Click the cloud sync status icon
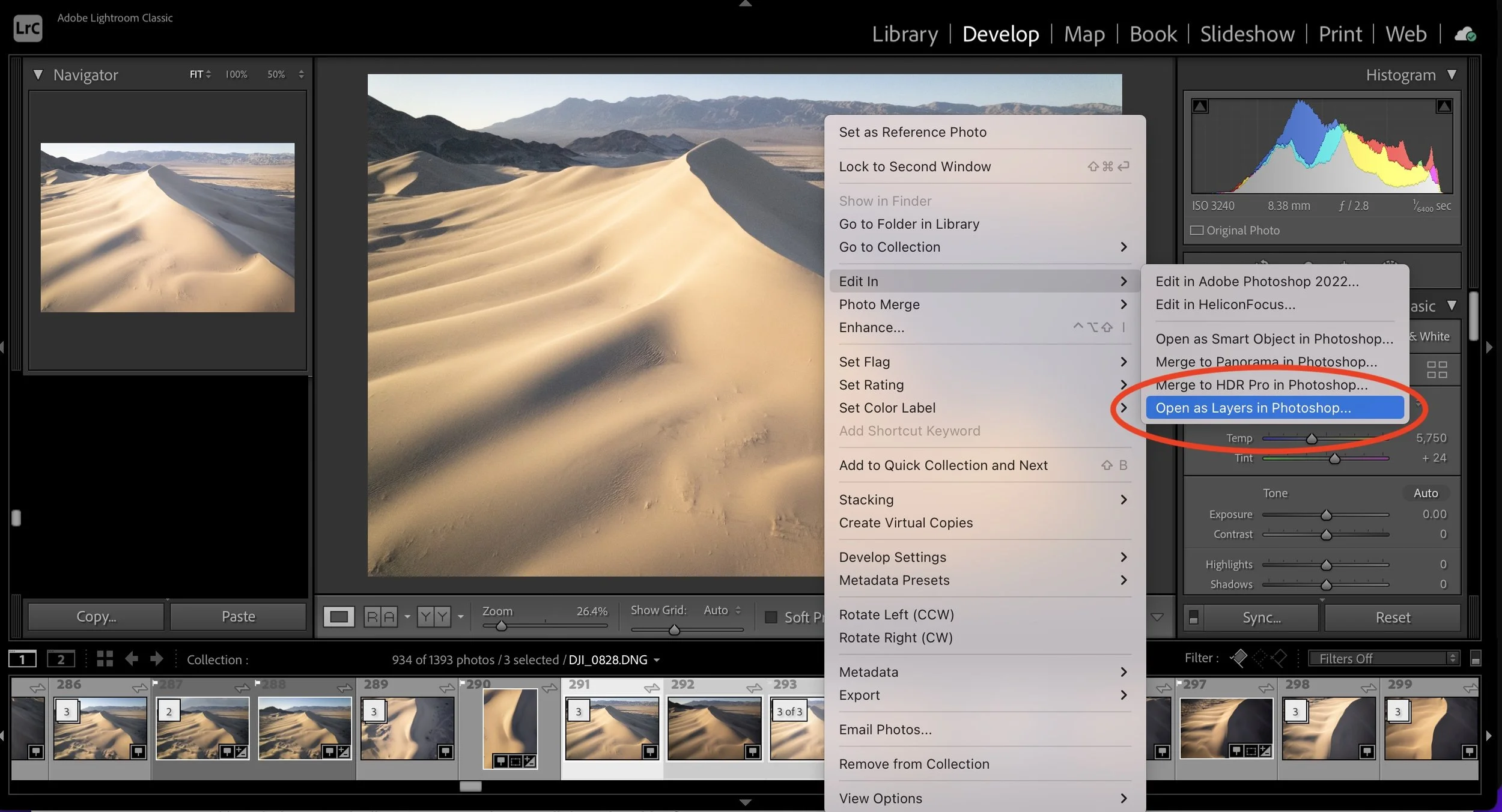The width and height of the screenshot is (1502, 812). click(x=1465, y=34)
